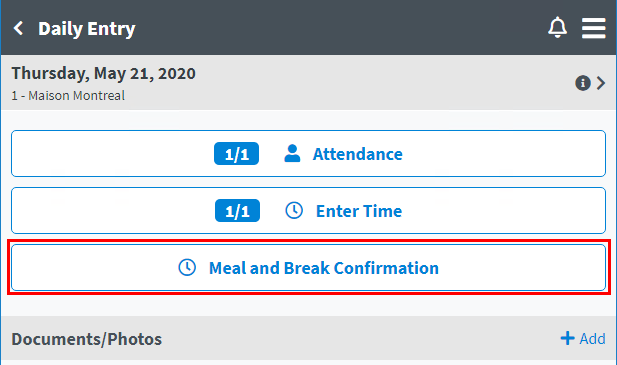Open the Attendance section
Screen dimensions: 617x365
tap(308, 153)
